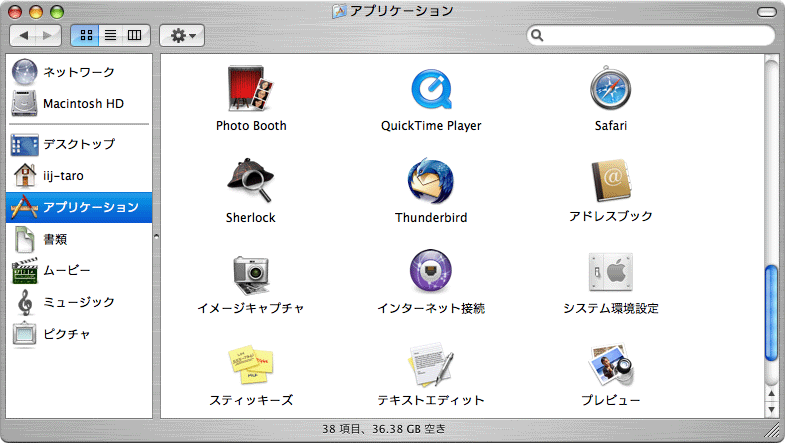Click the magnifier icon in search field
Screen dimensions: 785x443
537,35
